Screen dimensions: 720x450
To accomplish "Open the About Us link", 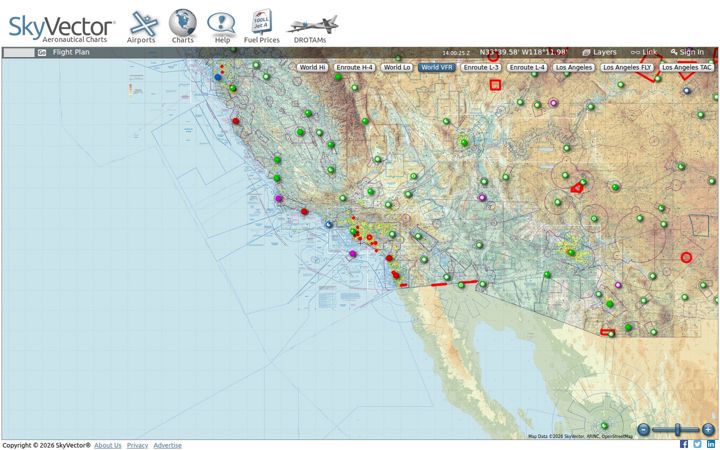I will (108, 445).
